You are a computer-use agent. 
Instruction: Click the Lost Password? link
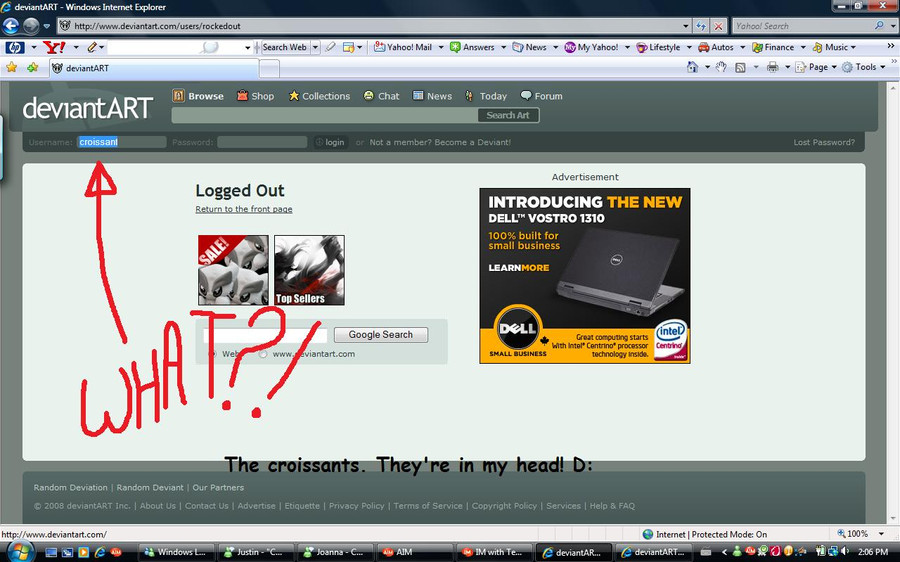(824, 142)
